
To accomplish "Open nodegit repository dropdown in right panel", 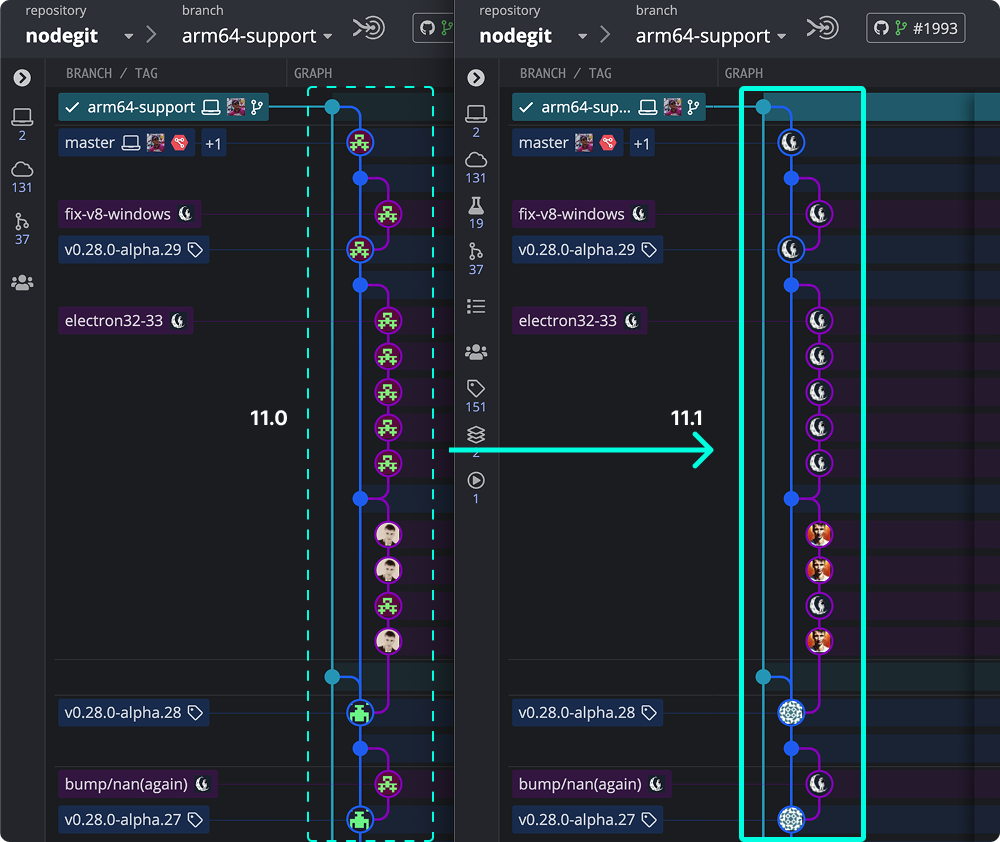I will (582, 36).
